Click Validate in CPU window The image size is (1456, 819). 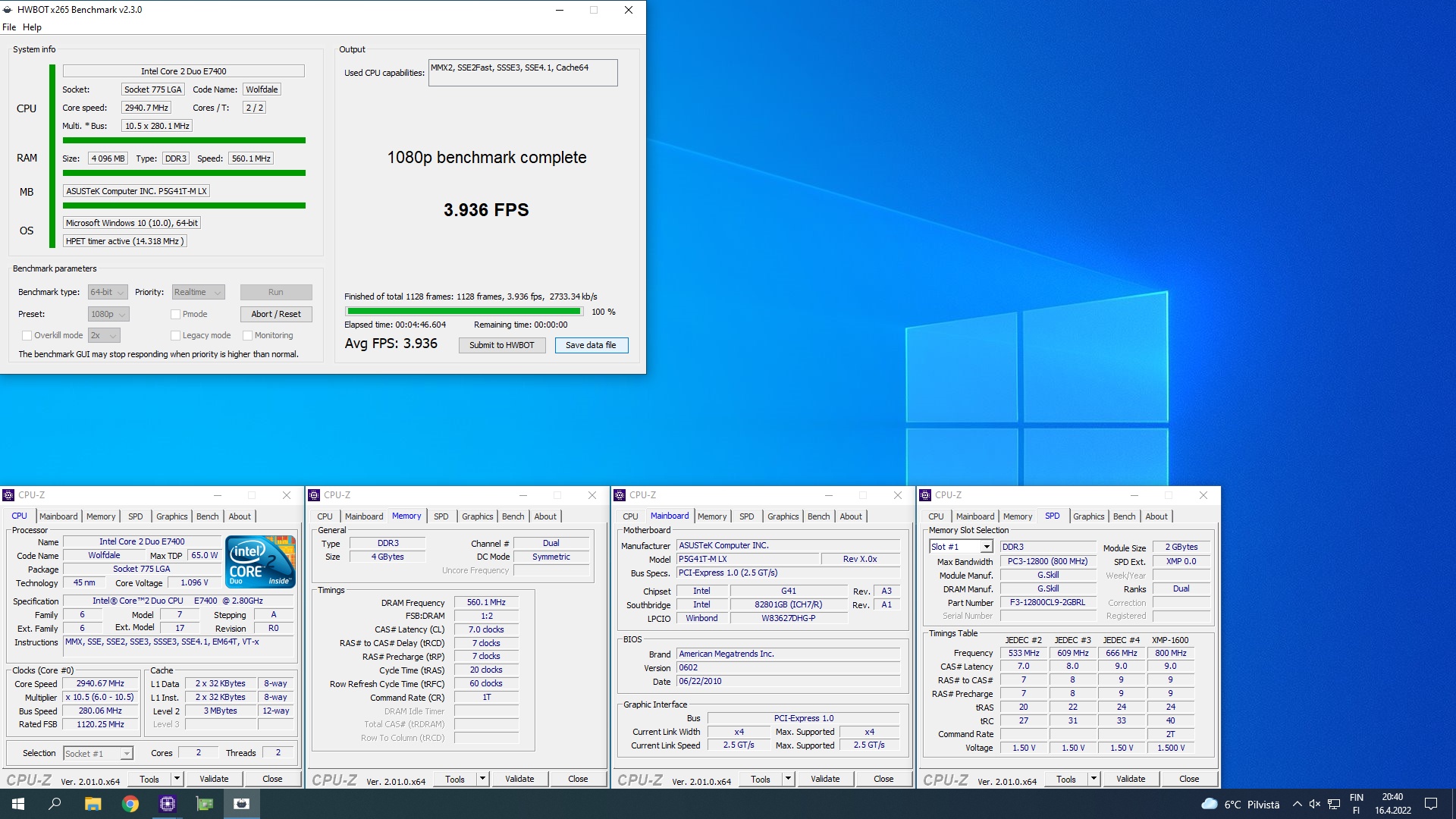click(214, 779)
